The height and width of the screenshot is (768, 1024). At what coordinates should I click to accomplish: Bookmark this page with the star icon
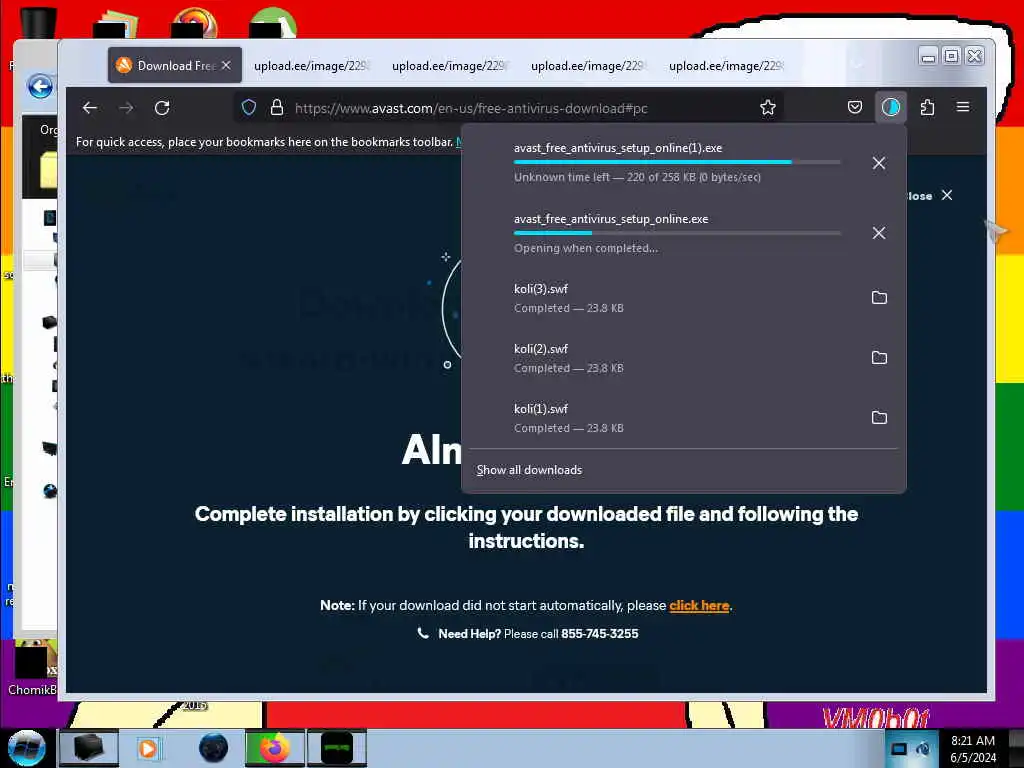point(768,108)
